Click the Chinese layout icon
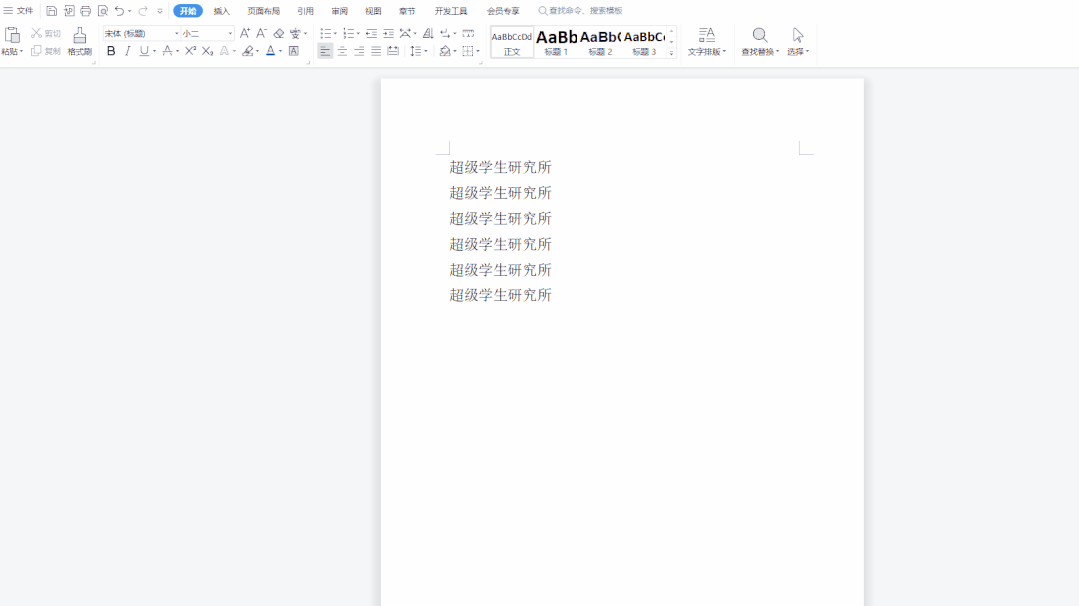 tap(405, 33)
